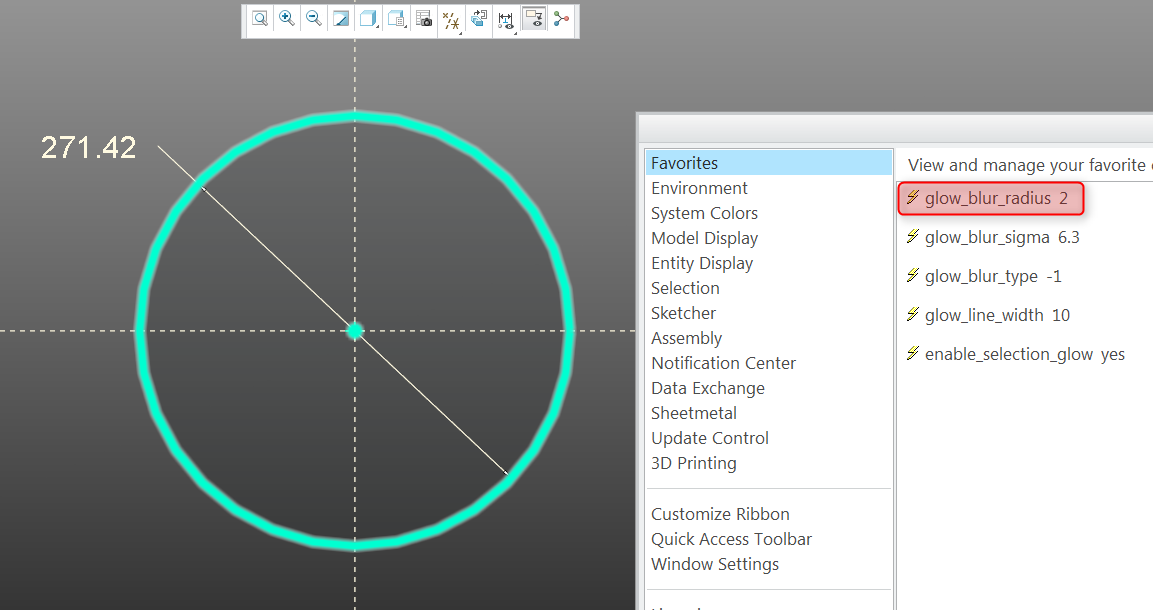Select the glow_line_width 10 option
This screenshot has height=610, width=1153.
click(x=997, y=315)
